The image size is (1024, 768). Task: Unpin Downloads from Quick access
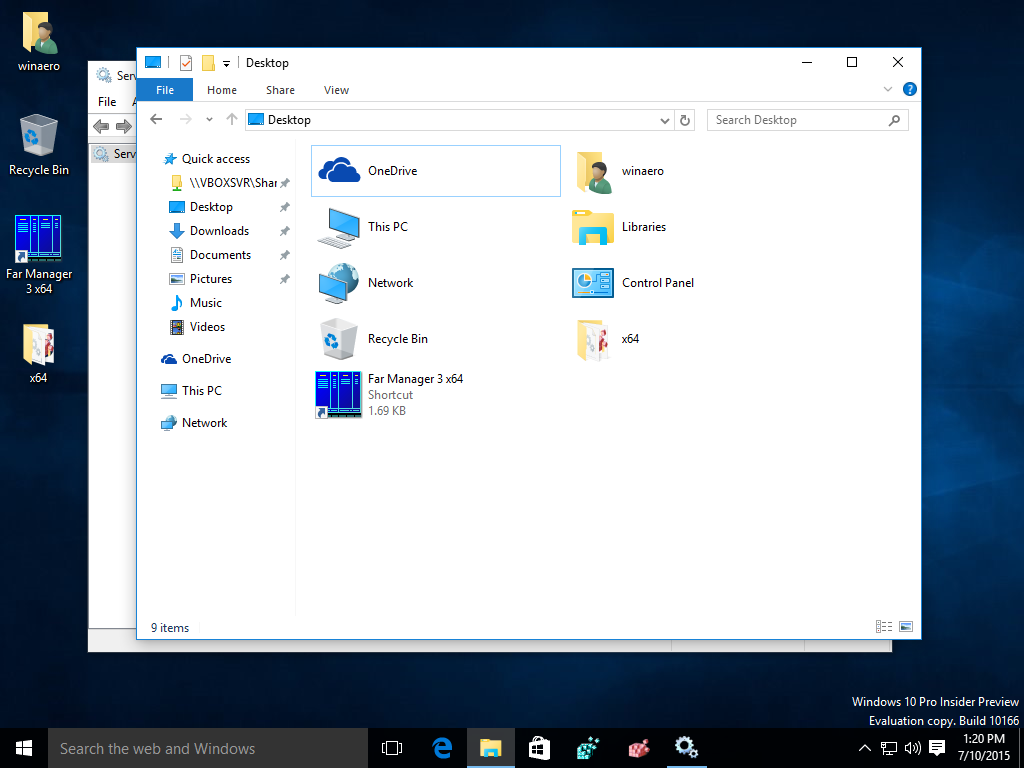point(283,230)
